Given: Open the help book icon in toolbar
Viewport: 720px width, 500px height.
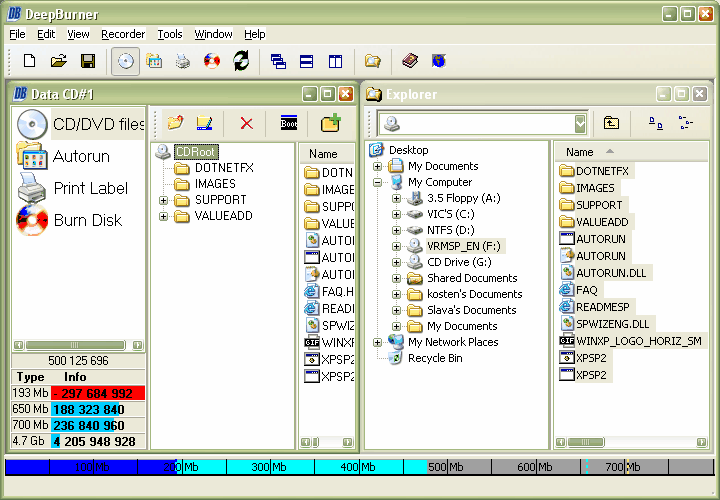Looking at the screenshot, I should (410, 61).
